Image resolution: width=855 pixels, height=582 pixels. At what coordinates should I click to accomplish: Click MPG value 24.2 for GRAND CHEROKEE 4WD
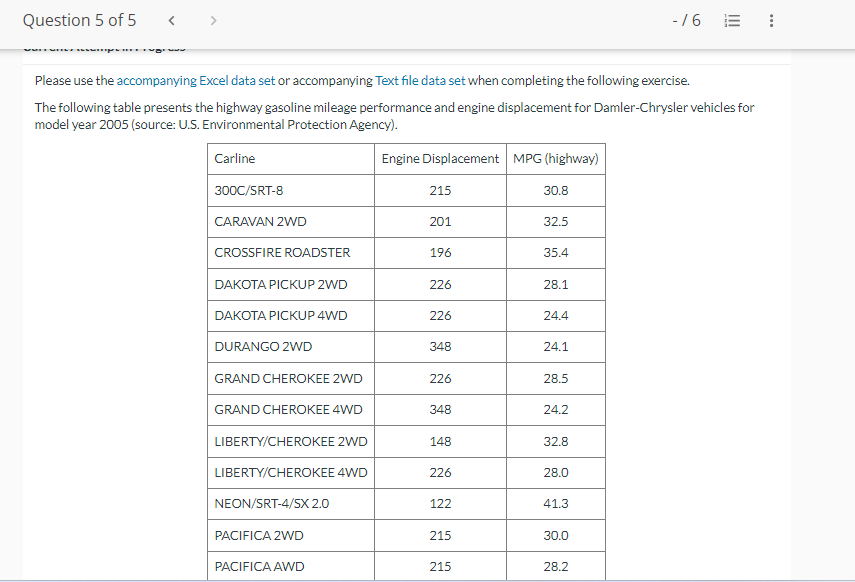(556, 410)
